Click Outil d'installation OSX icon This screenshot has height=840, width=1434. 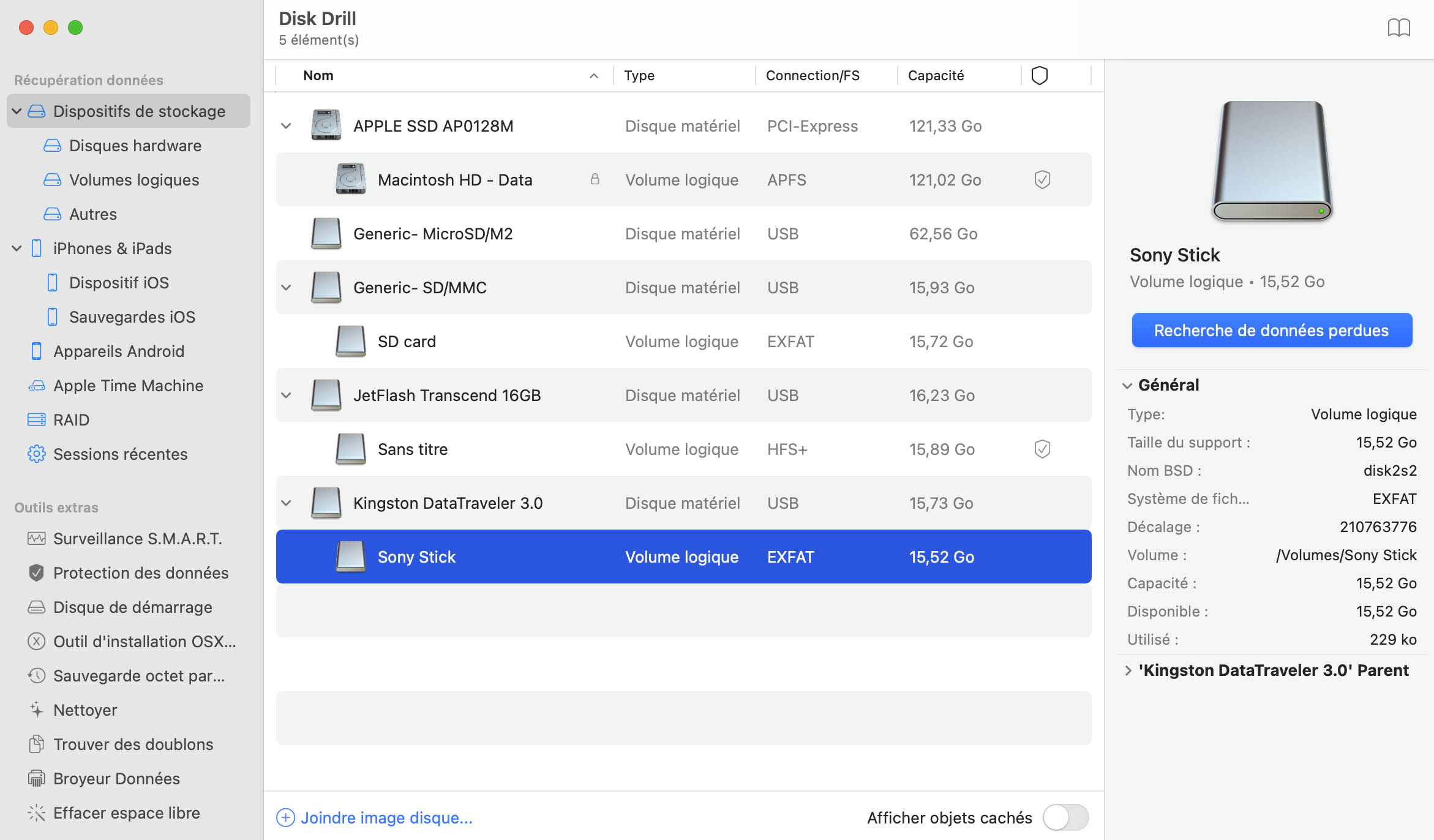(37, 642)
